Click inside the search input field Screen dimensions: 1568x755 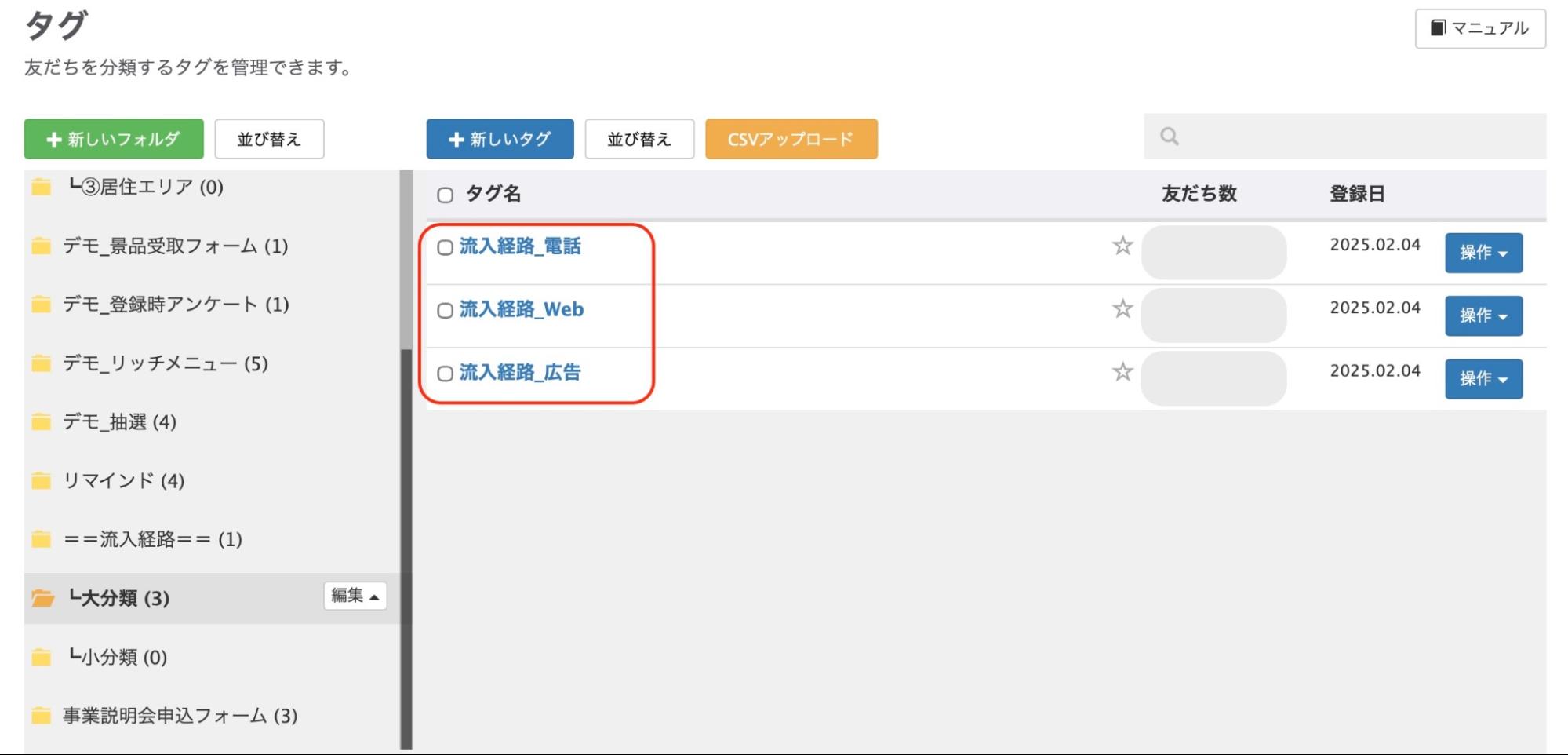coord(1333,137)
